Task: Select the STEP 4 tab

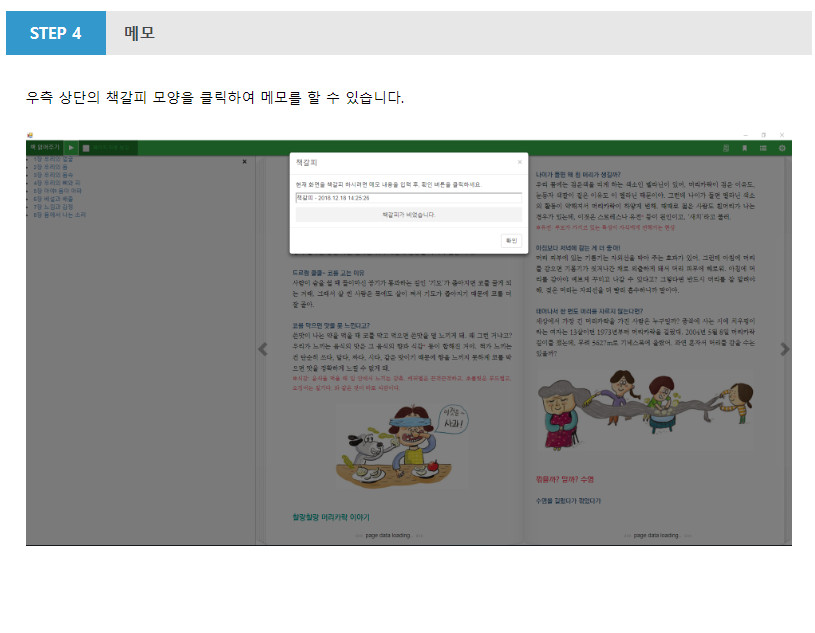Action: 55,33
